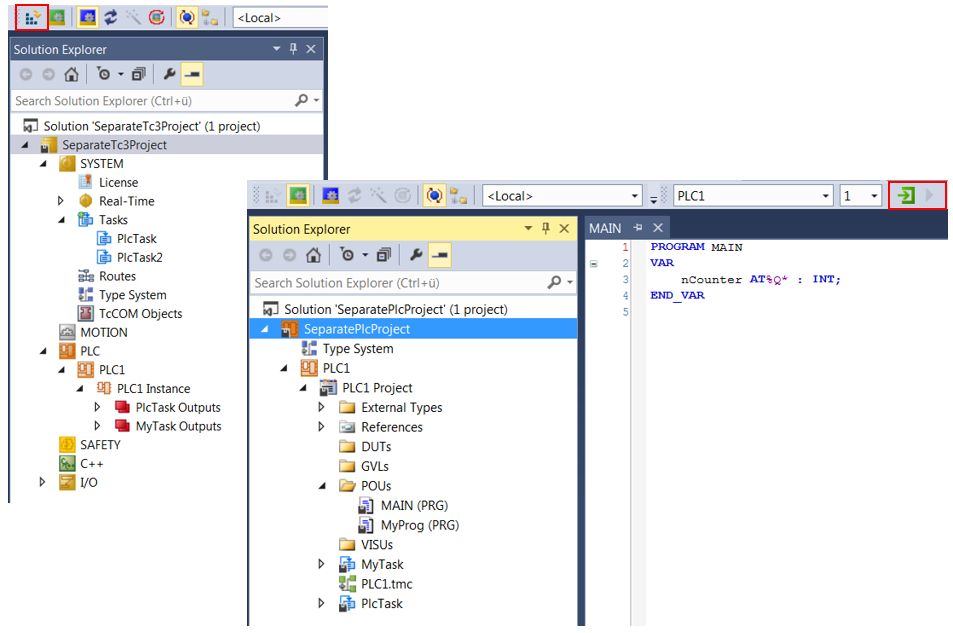Image resolution: width=953 pixels, height=633 pixels.
Task: Select MAIN (PRG) in POUs
Action: 414,505
